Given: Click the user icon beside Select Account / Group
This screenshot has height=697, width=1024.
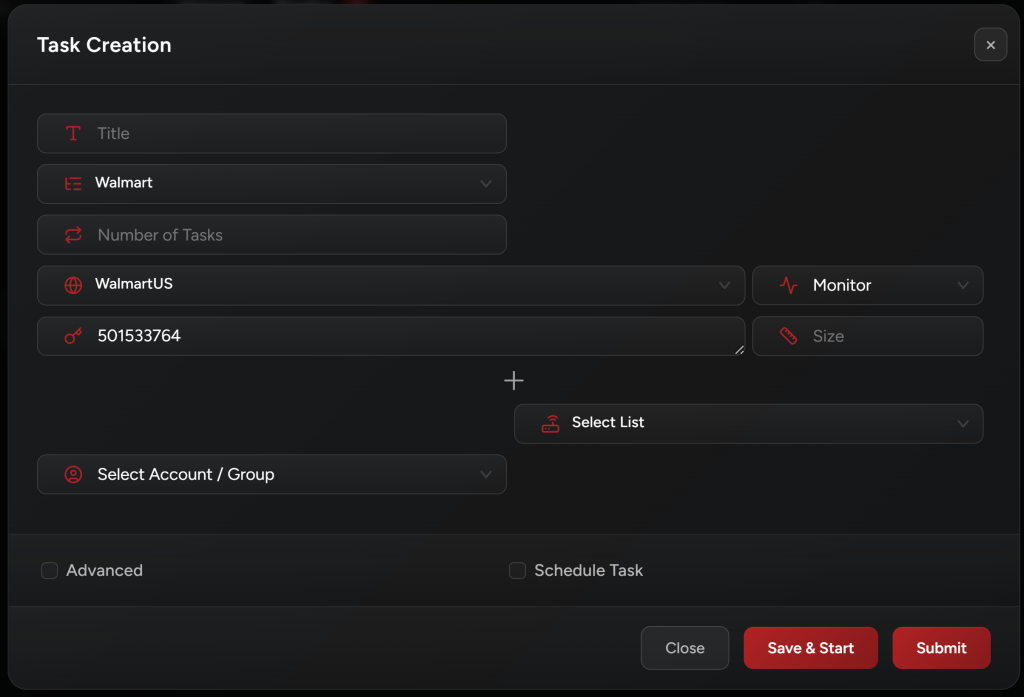Looking at the screenshot, I should tap(73, 474).
